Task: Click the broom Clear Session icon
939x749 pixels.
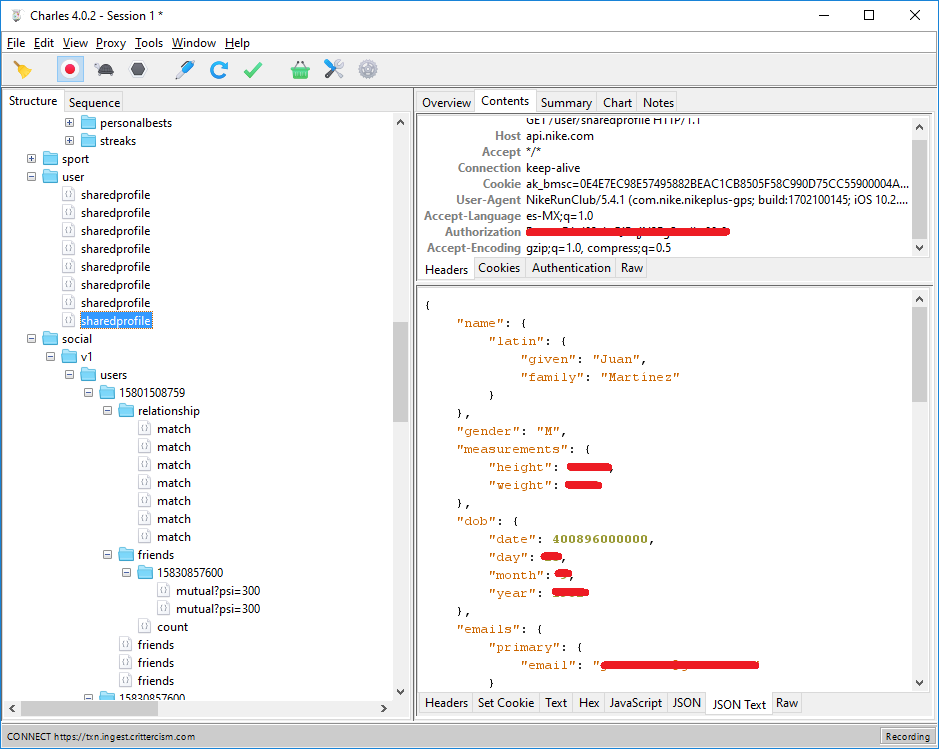Action: (x=22, y=70)
